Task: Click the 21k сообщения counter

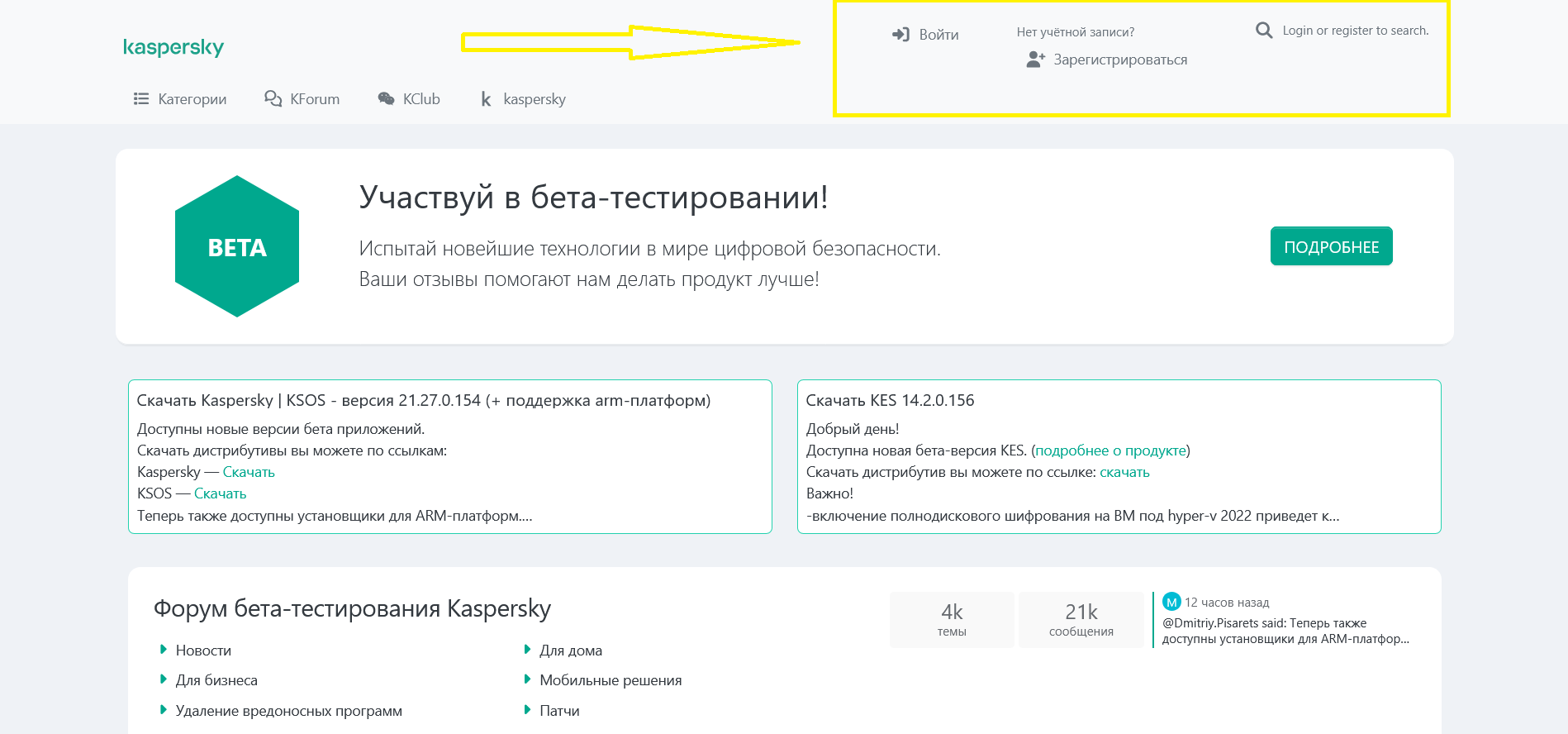Action: (1081, 620)
